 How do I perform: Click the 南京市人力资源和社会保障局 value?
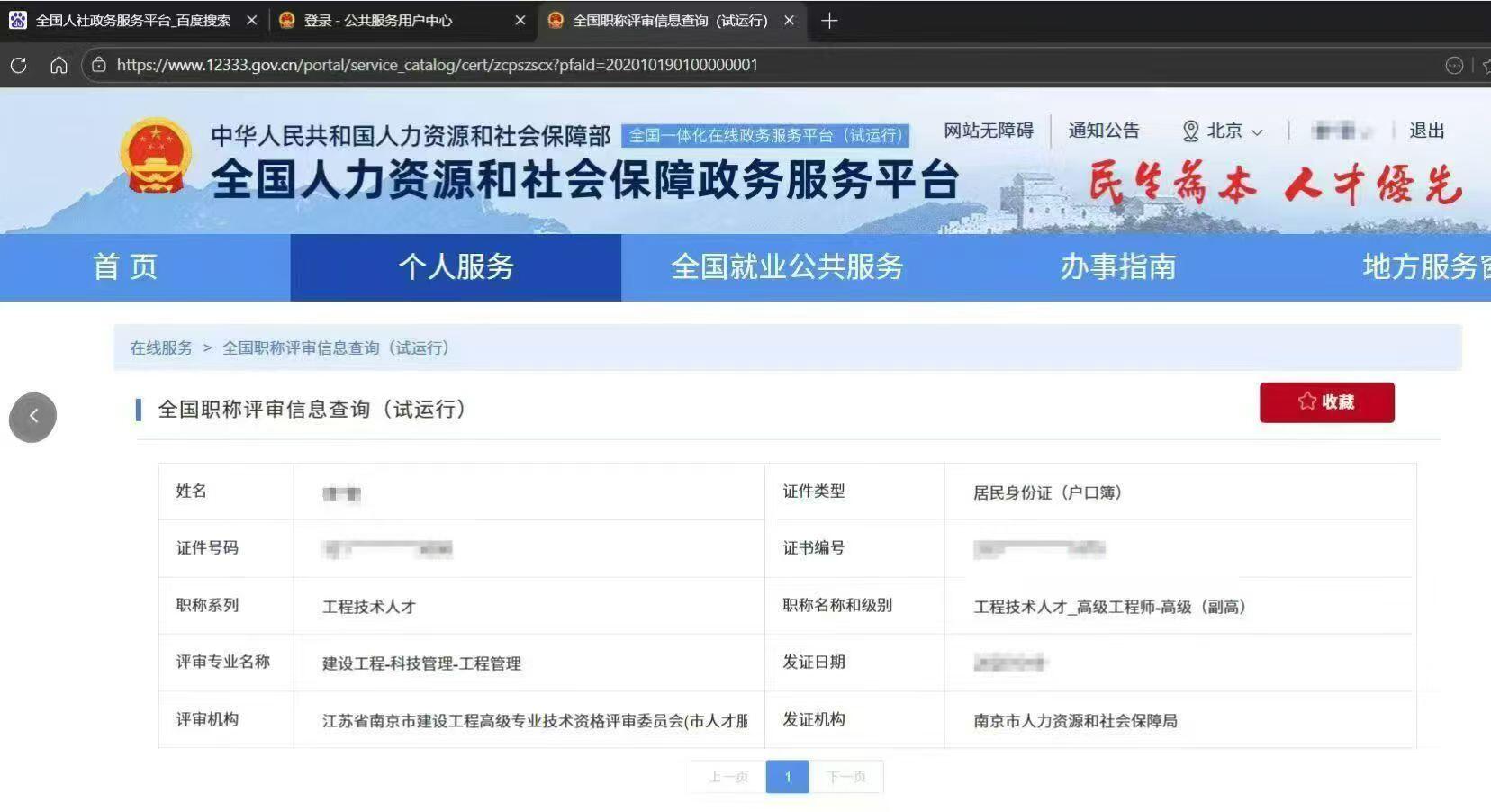(1075, 721)
